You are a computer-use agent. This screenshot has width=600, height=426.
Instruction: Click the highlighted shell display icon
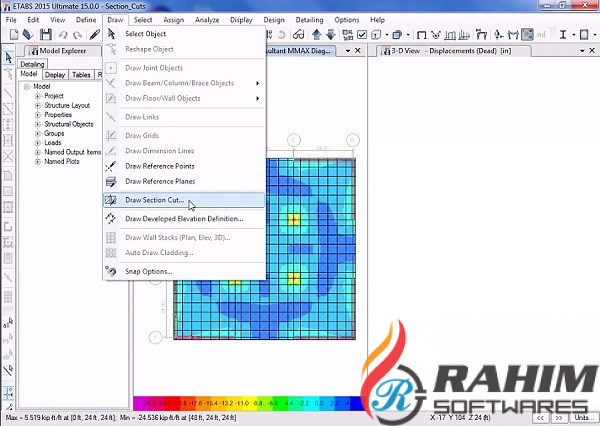click(527, 35)
